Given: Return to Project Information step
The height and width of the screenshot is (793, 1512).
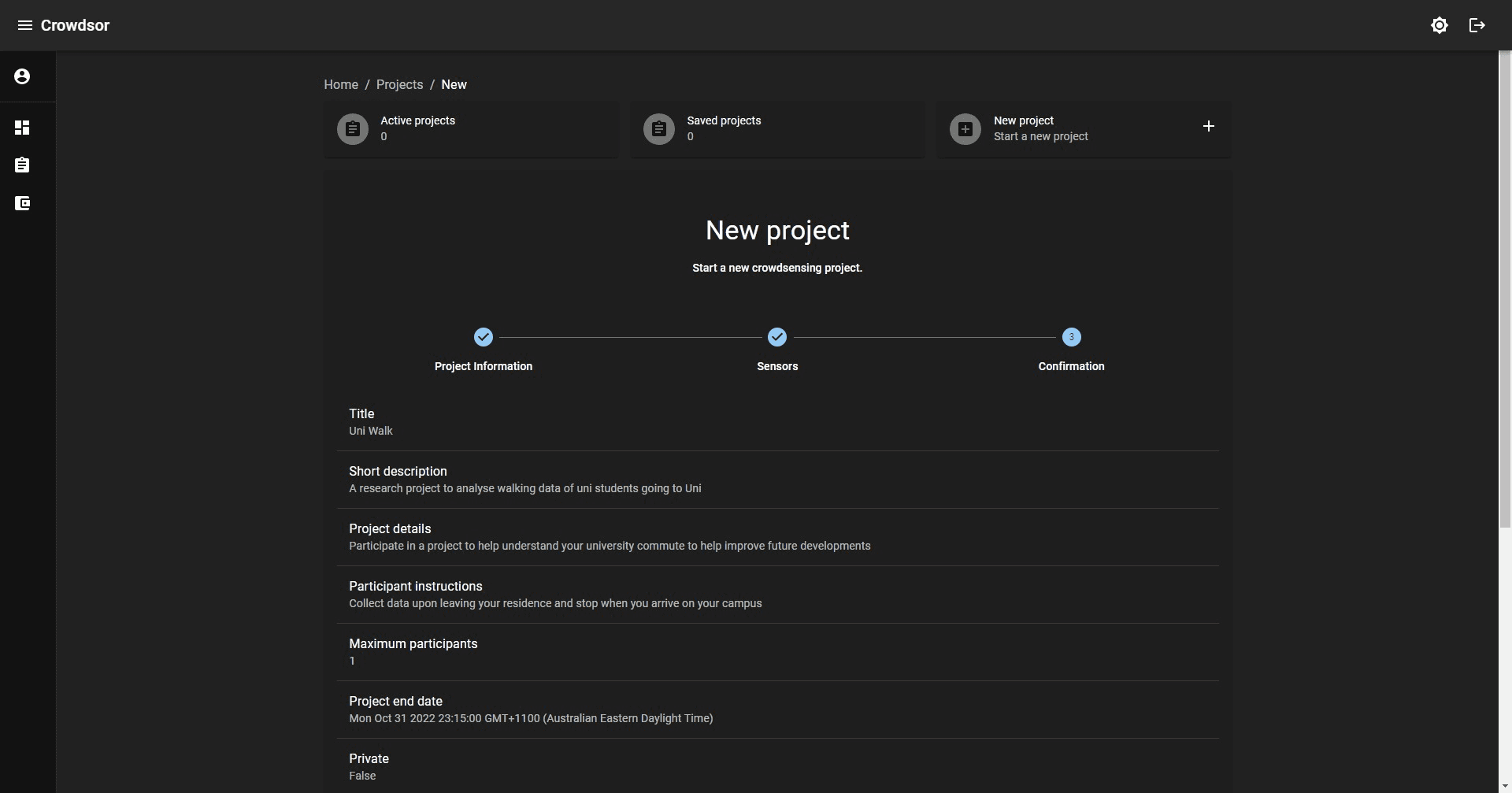Looking at the screenshot, I should [483, 337].
